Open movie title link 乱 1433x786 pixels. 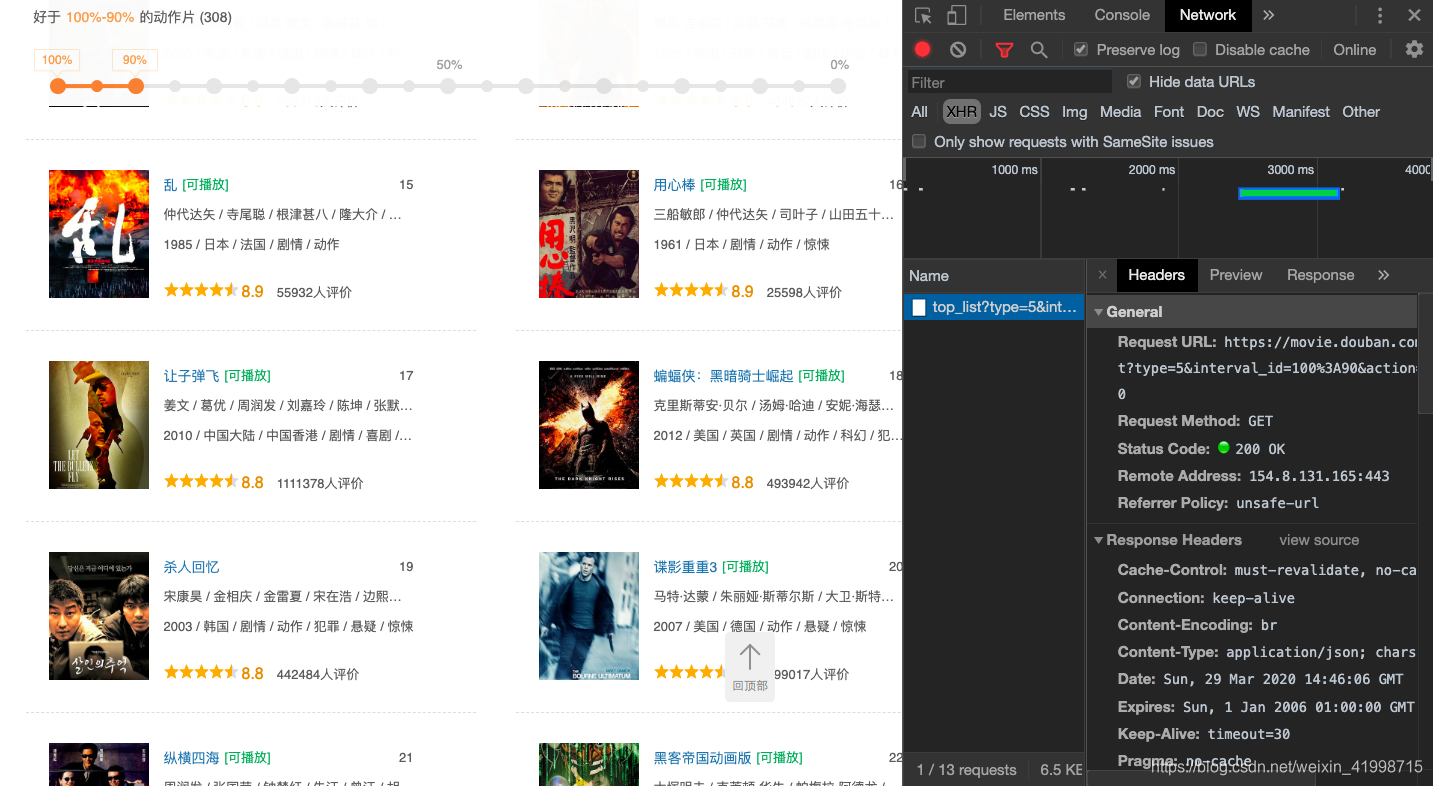[170, 185]
